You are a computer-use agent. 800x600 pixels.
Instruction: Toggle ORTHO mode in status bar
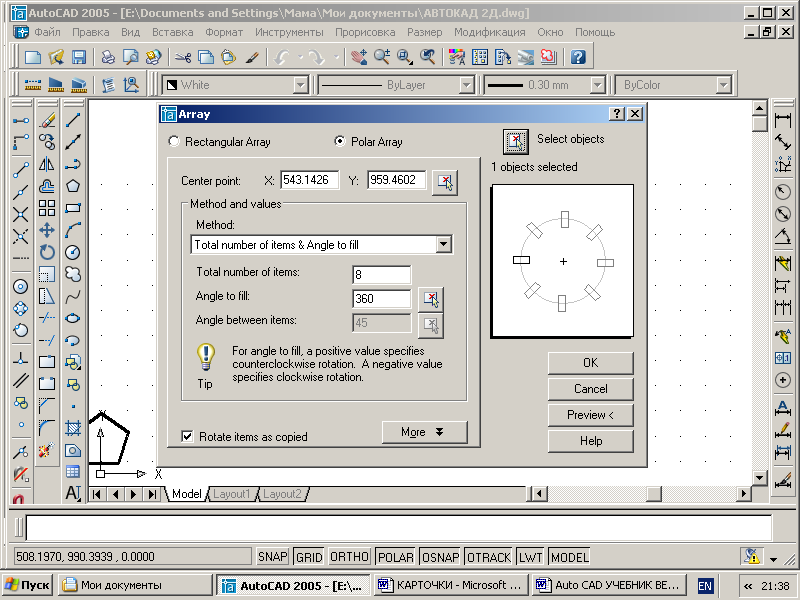349,557
